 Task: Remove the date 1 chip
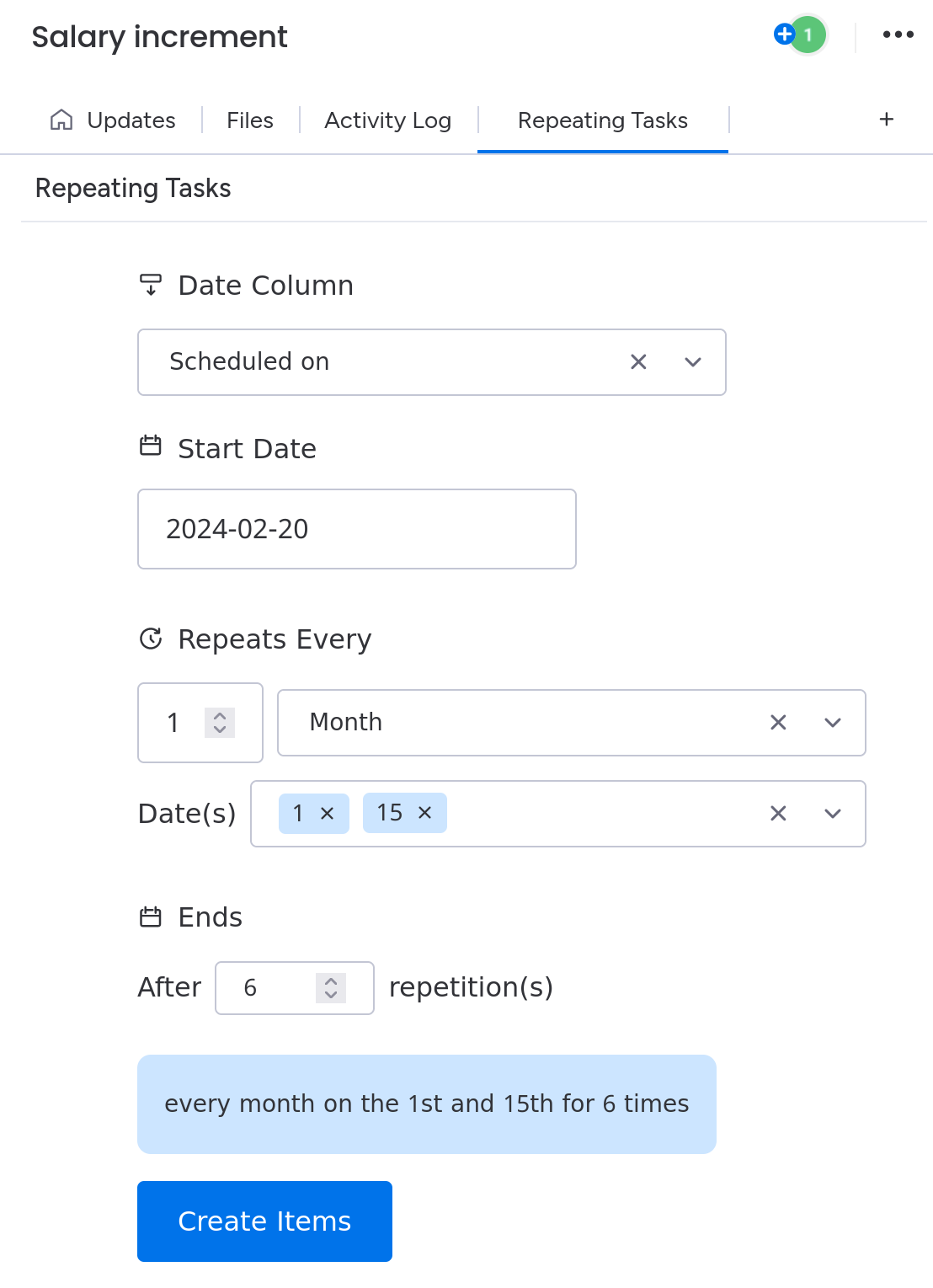click(328, 814)
